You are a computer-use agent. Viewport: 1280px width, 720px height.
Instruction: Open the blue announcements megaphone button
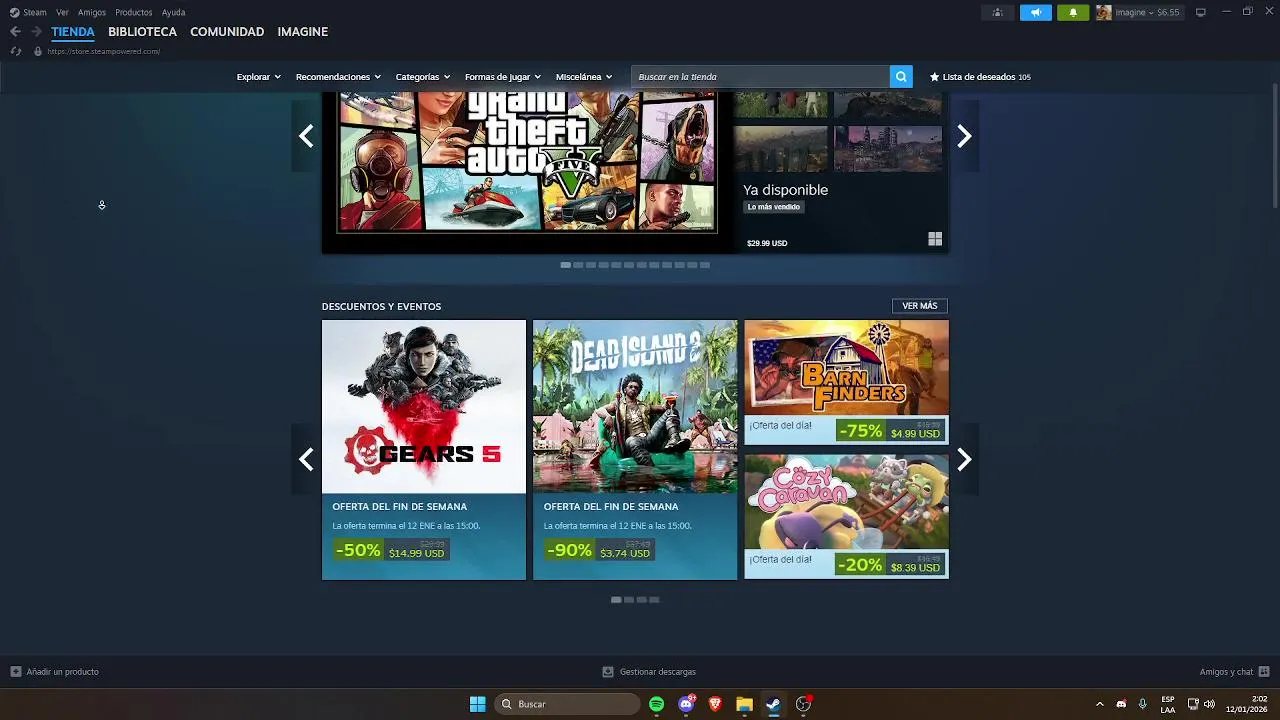1036,12
